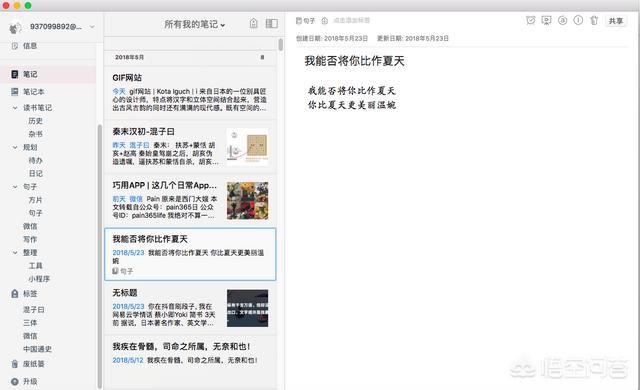Click the 混子曰 tag link in 秦末汉初 note

click(139, 145)
